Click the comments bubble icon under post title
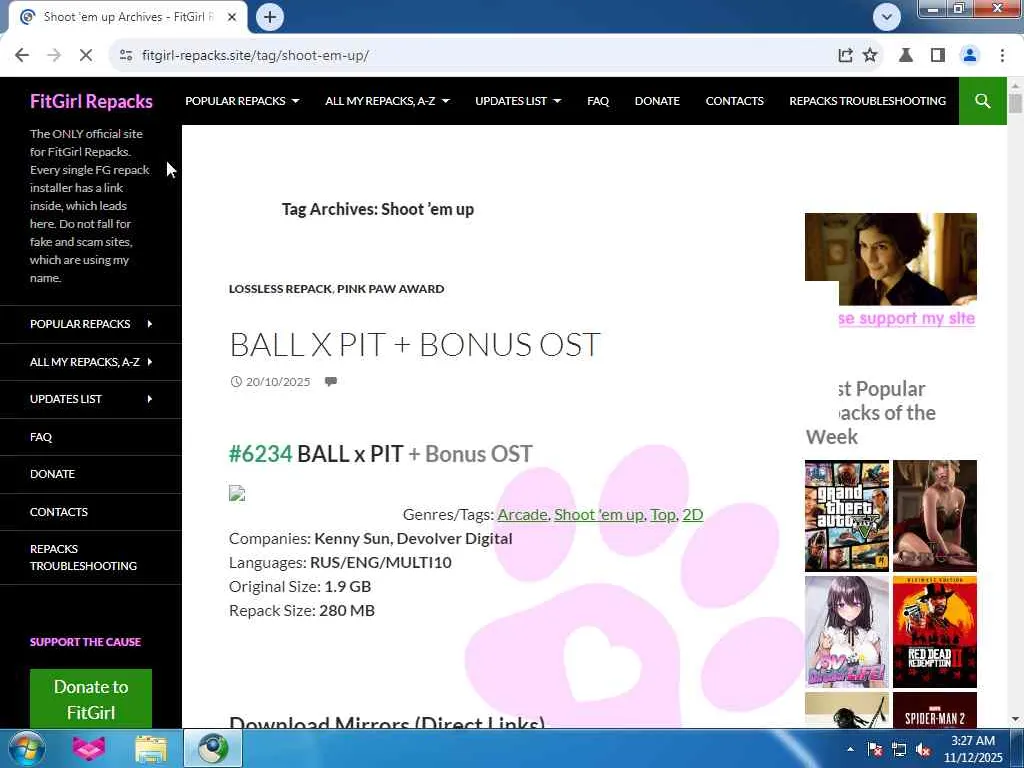 click(331, 381)
